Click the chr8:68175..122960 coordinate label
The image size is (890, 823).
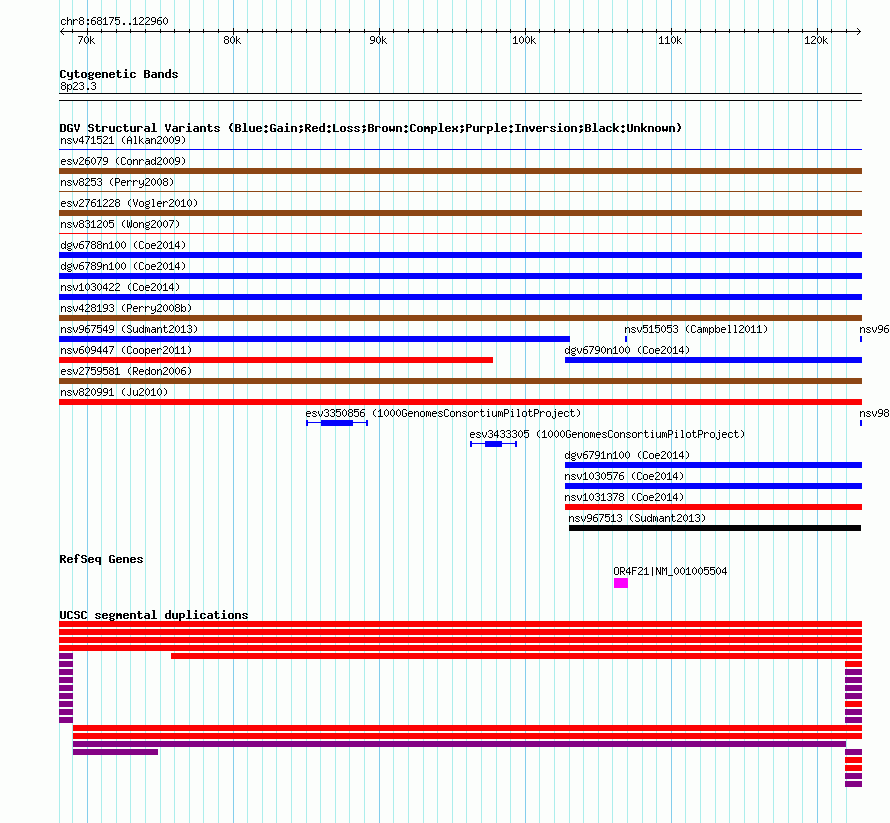pos(114,22)
